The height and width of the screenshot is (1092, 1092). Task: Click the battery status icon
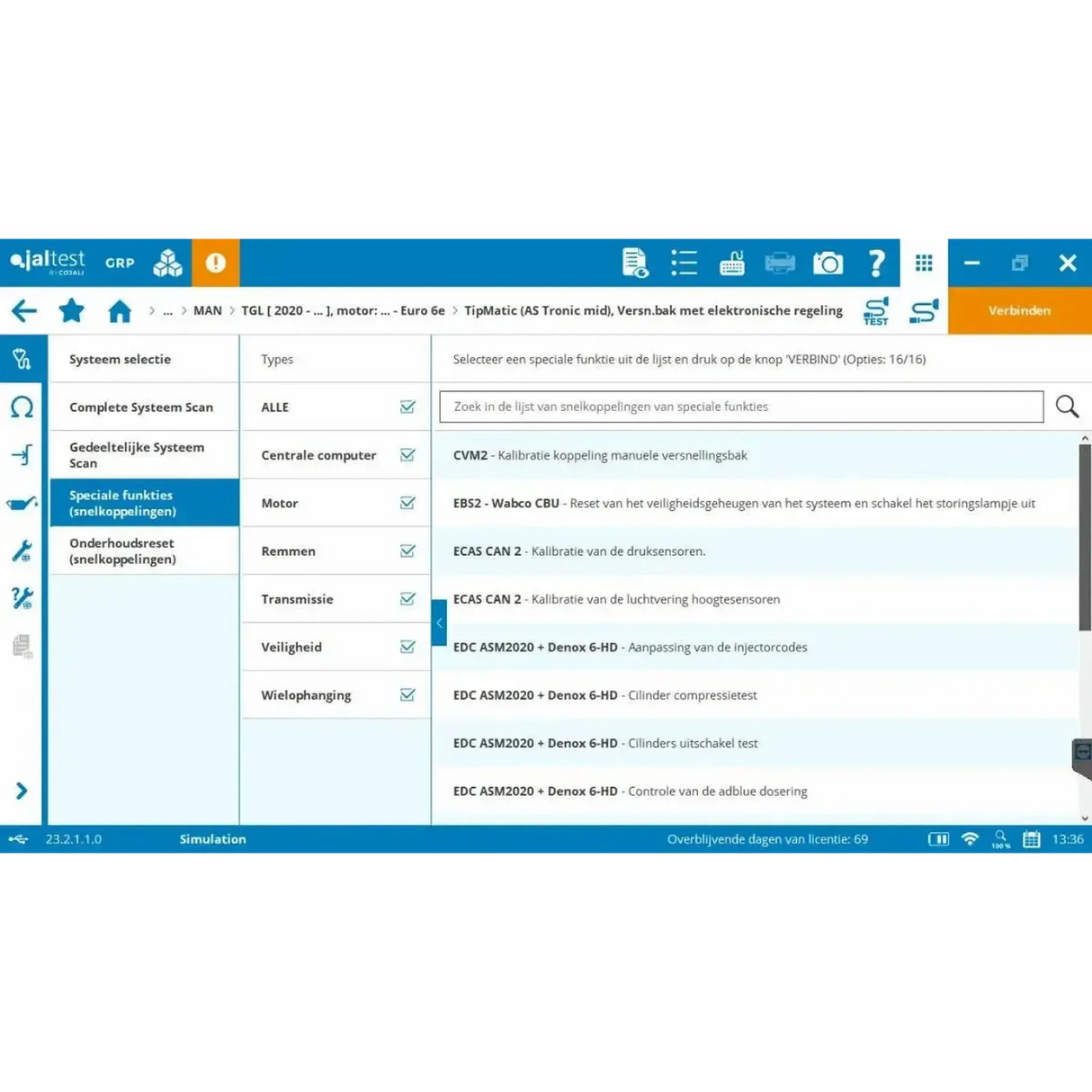938,839
